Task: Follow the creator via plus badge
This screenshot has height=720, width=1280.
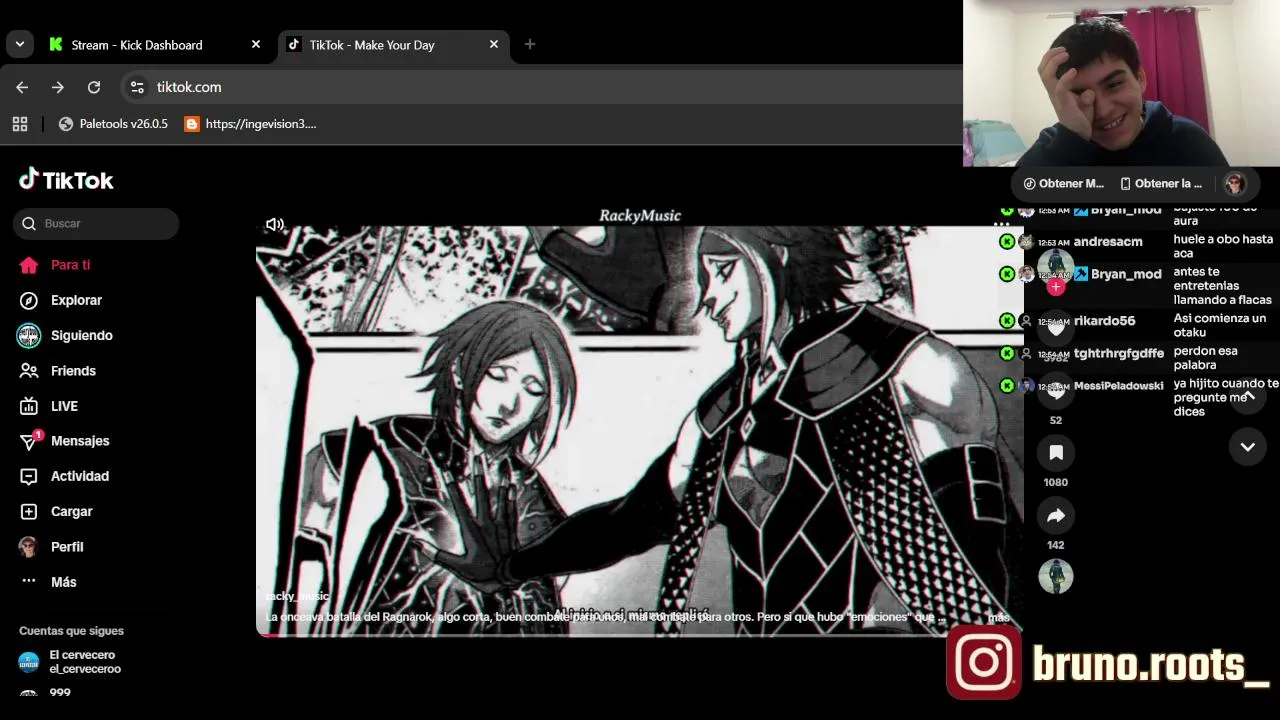Action: (x=1055, y=287)
